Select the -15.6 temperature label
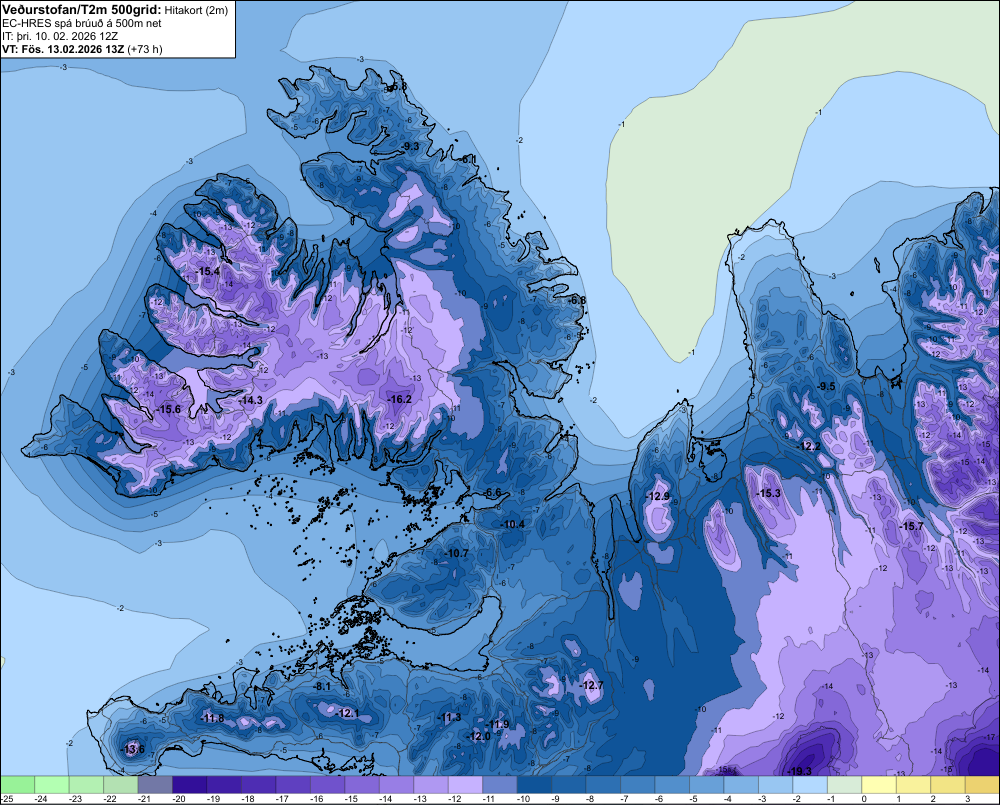 168,410
